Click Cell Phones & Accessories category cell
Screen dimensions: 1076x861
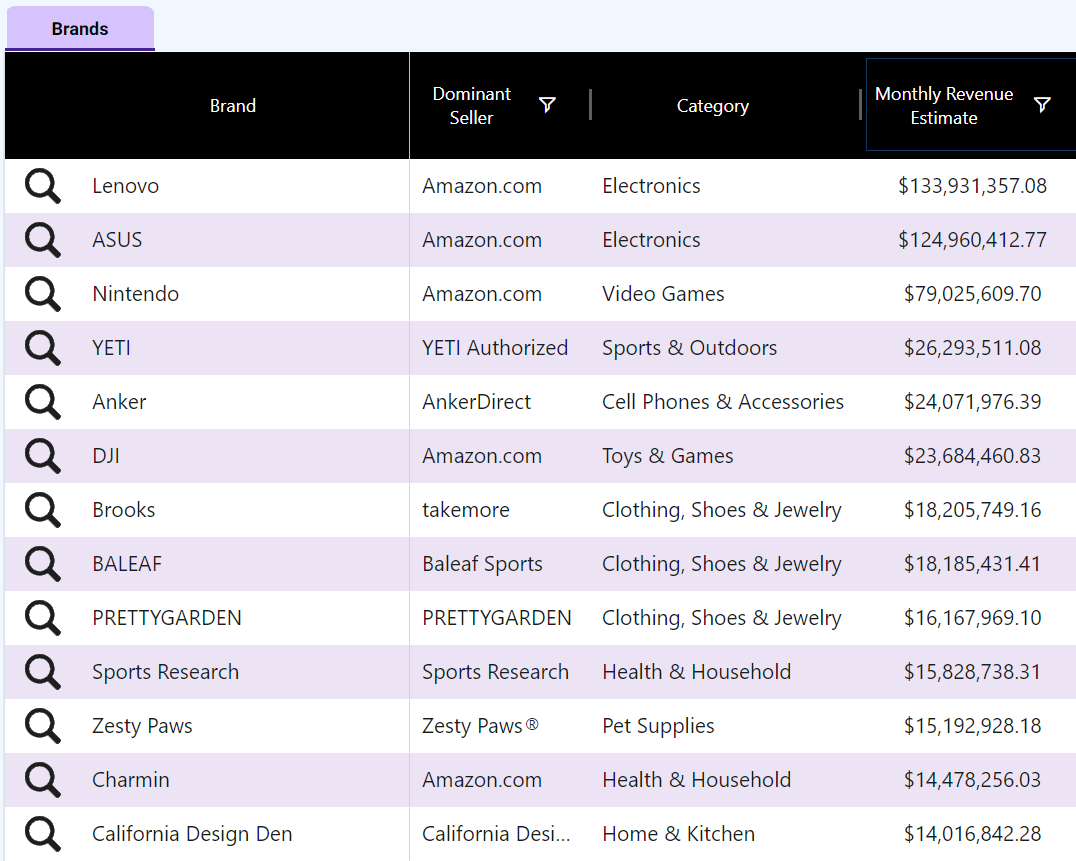[x=723, y=402]
